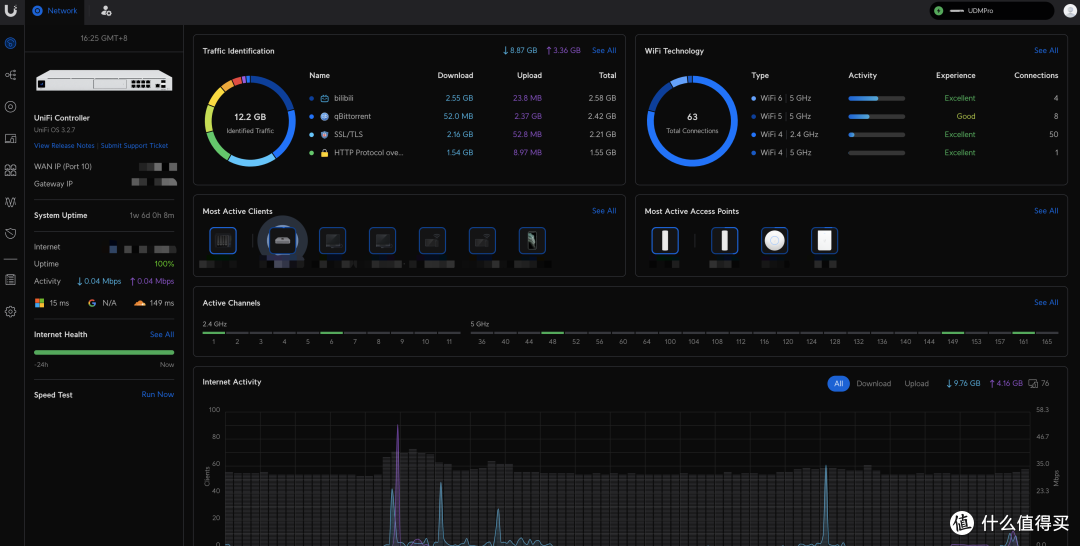Open the four-tile grid icon in the sidebar
This screenshot has width=1080, height=546.
pyautogui.click(x=10, y=170)
